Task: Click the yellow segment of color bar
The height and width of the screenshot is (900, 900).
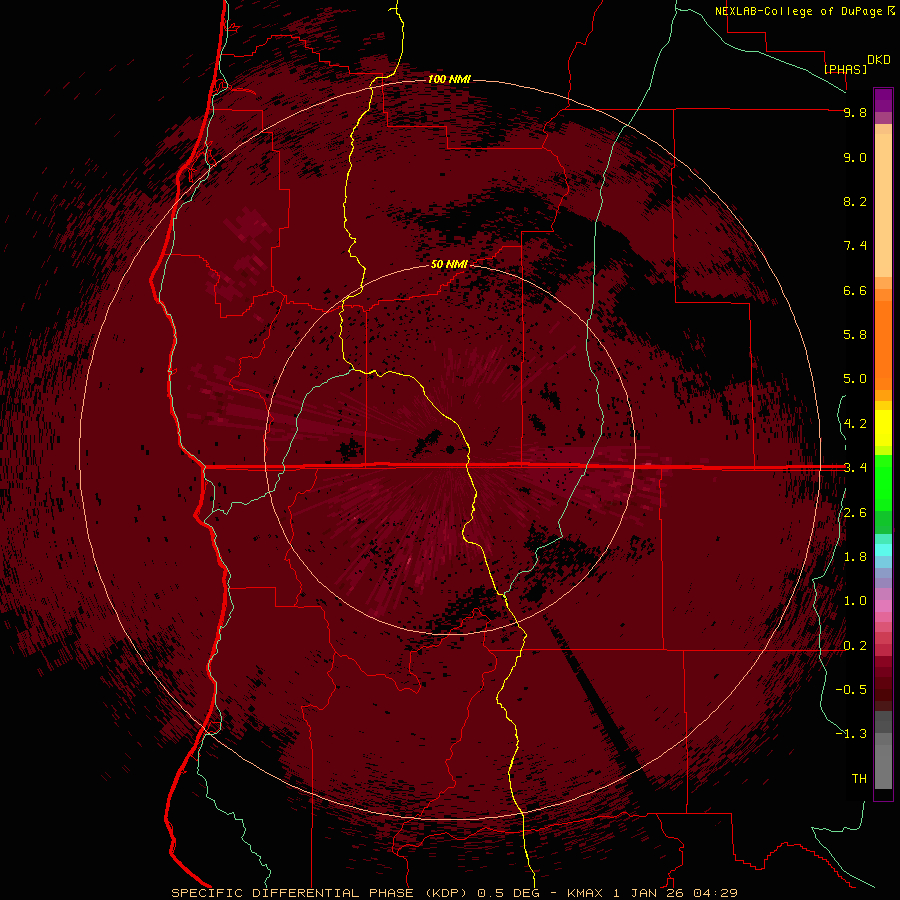Action: tap(883, 428)
